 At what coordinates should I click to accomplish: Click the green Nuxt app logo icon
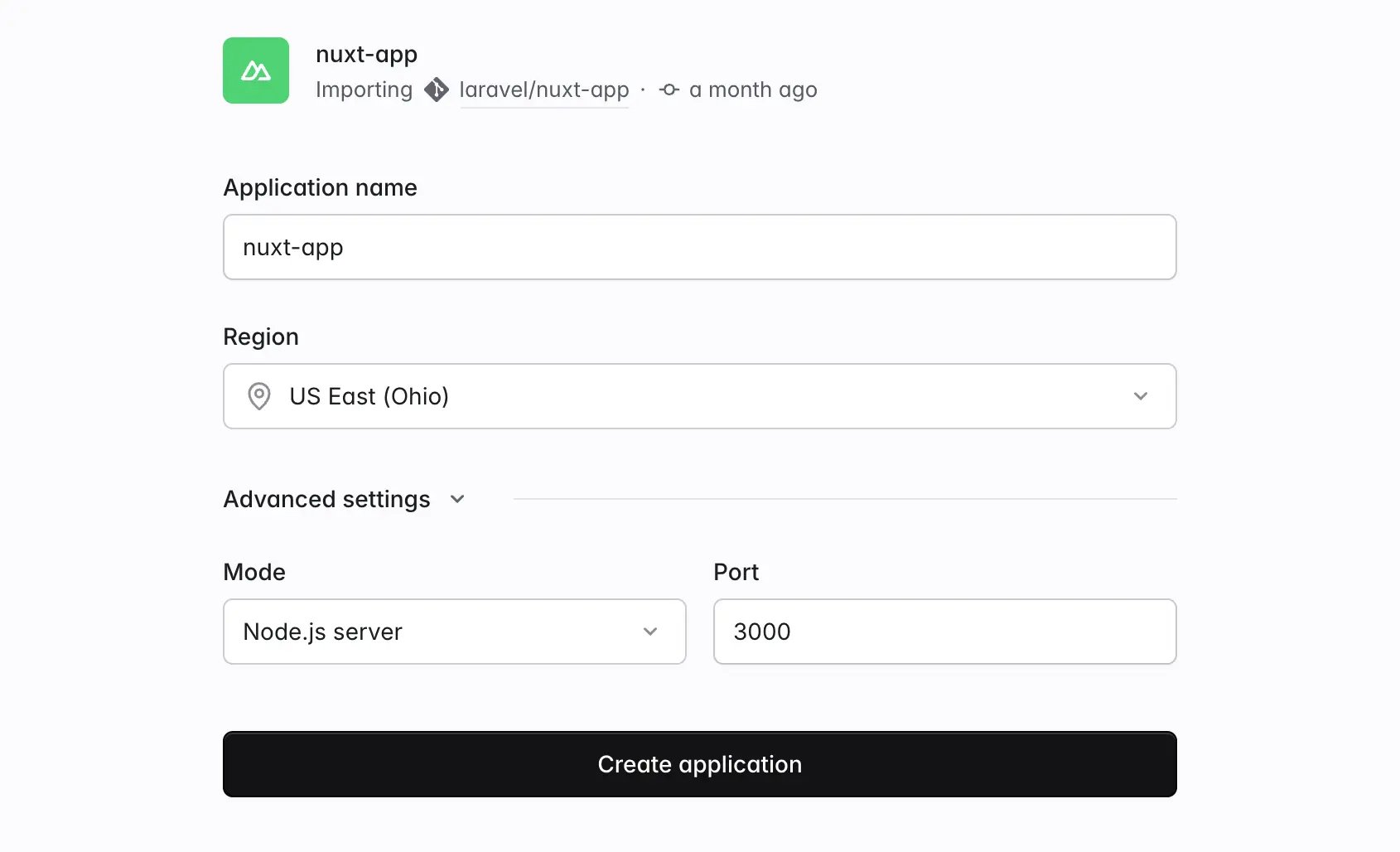click(256, 70)
